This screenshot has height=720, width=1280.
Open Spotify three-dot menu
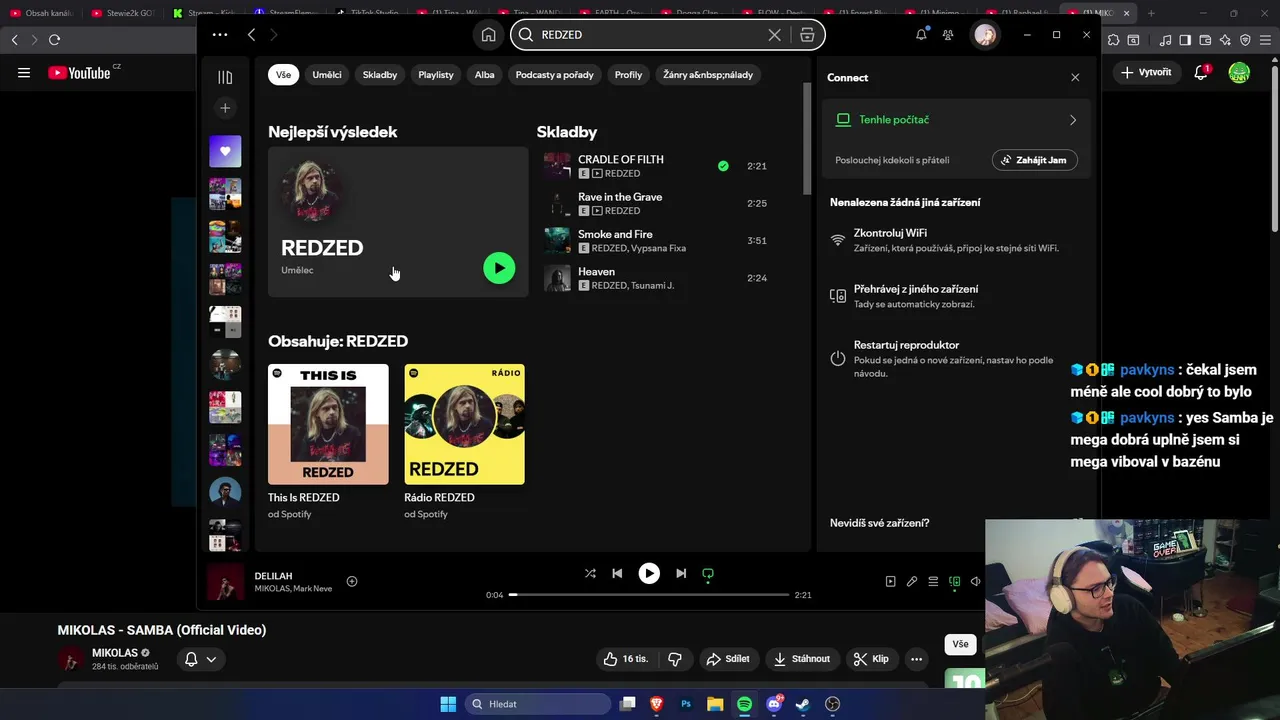(x=220, y=35)
